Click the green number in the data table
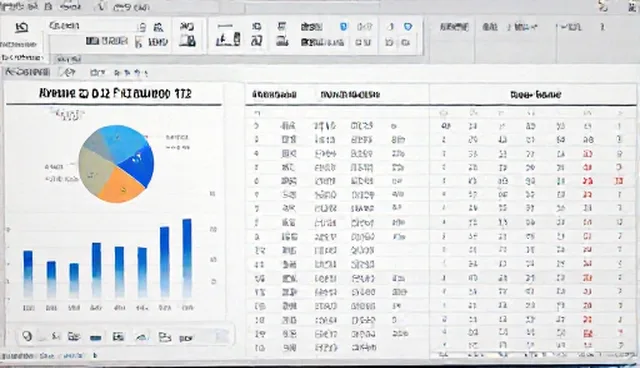Screen dimensions: 640x368 pos(561,181)
